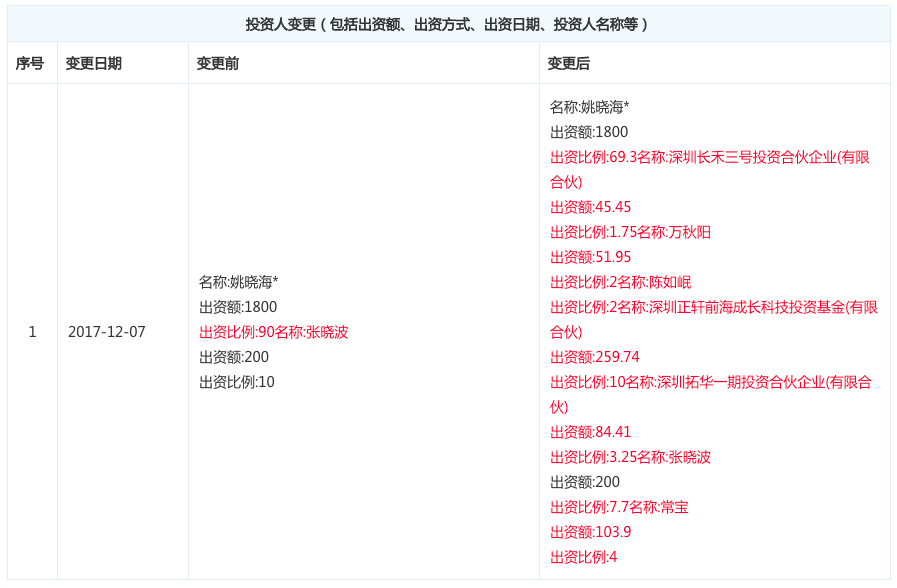
Task: Click 出资比例:1.75名称:万秋阳 entry
Action: (630, 232)
